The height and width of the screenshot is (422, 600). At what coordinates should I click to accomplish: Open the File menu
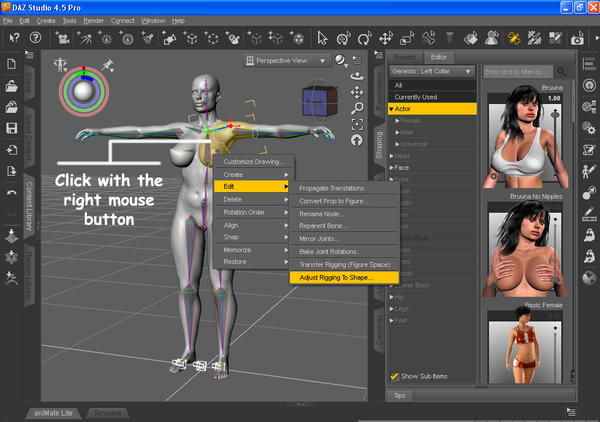8,21
